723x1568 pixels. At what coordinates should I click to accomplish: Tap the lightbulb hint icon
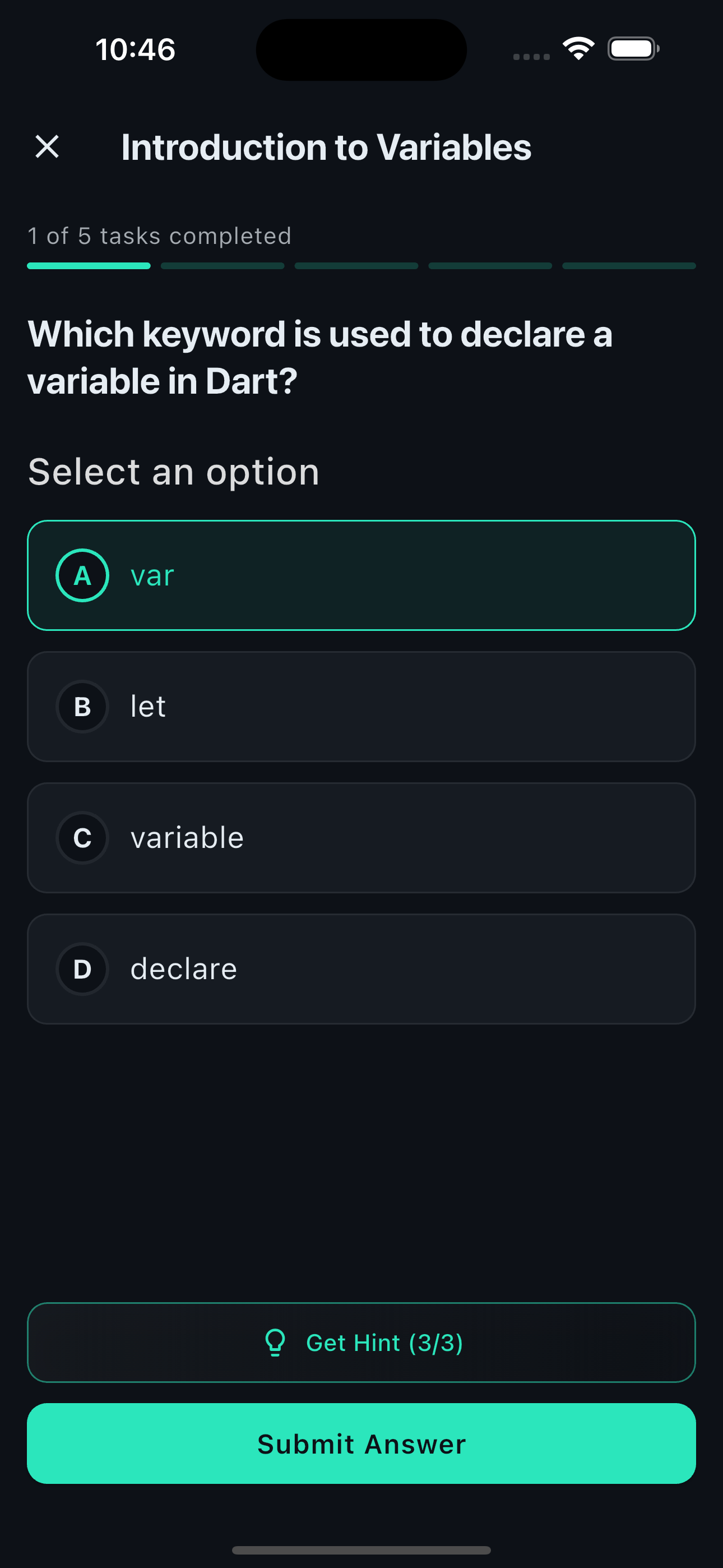[275, 1342]
